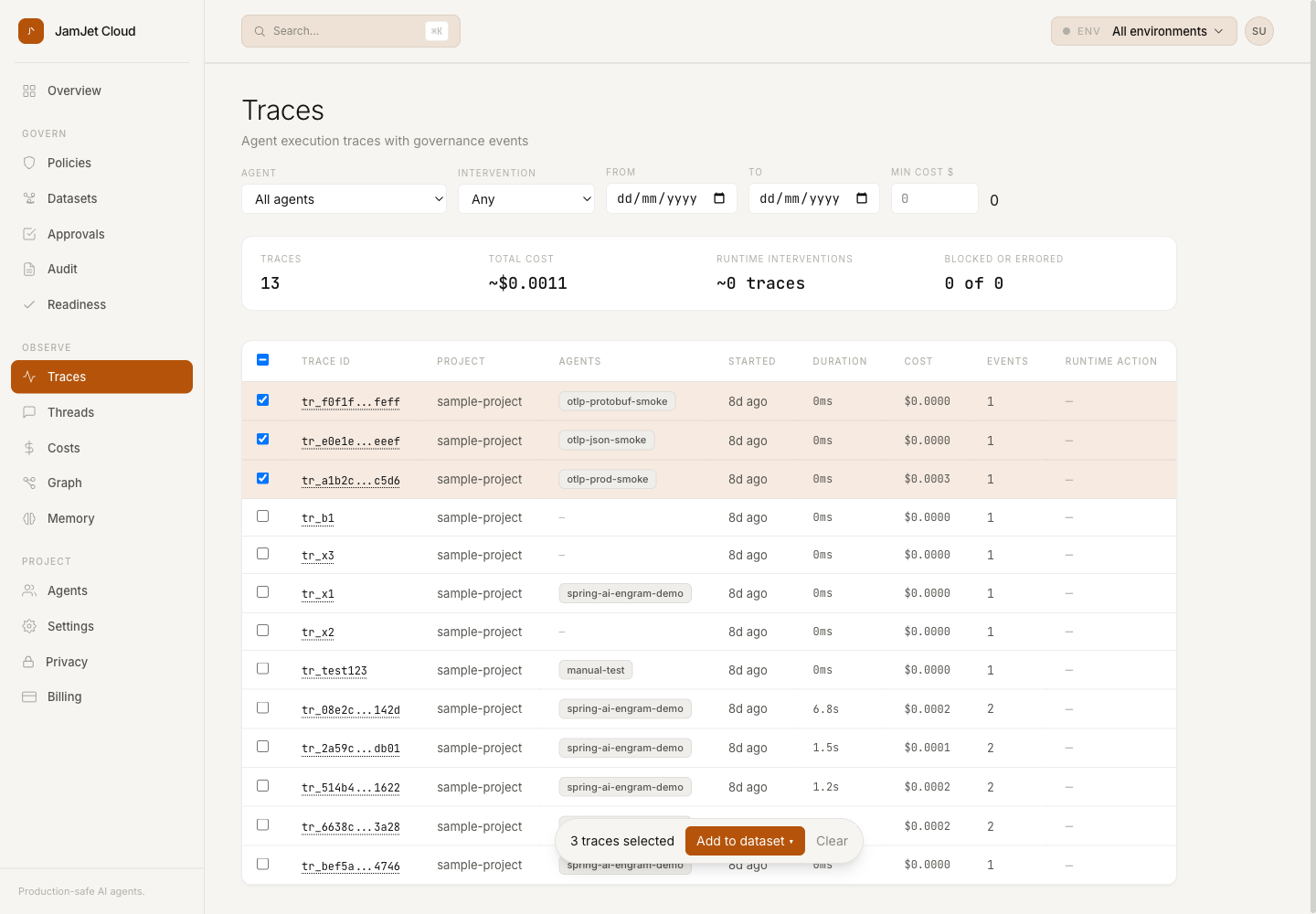The height and width of the screenshot is (914, 1316).
Task: Click the Cost column header
Action: (918, 361)
